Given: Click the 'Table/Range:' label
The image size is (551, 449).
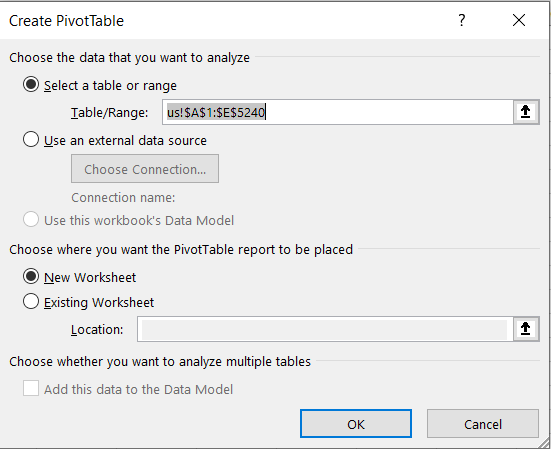Looking at the screenshot, I should (110, 113).
